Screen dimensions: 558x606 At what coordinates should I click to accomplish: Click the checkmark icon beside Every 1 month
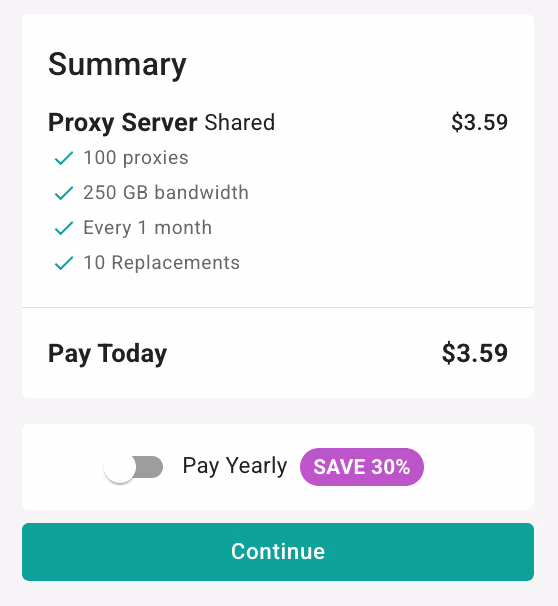coord(64,228)
